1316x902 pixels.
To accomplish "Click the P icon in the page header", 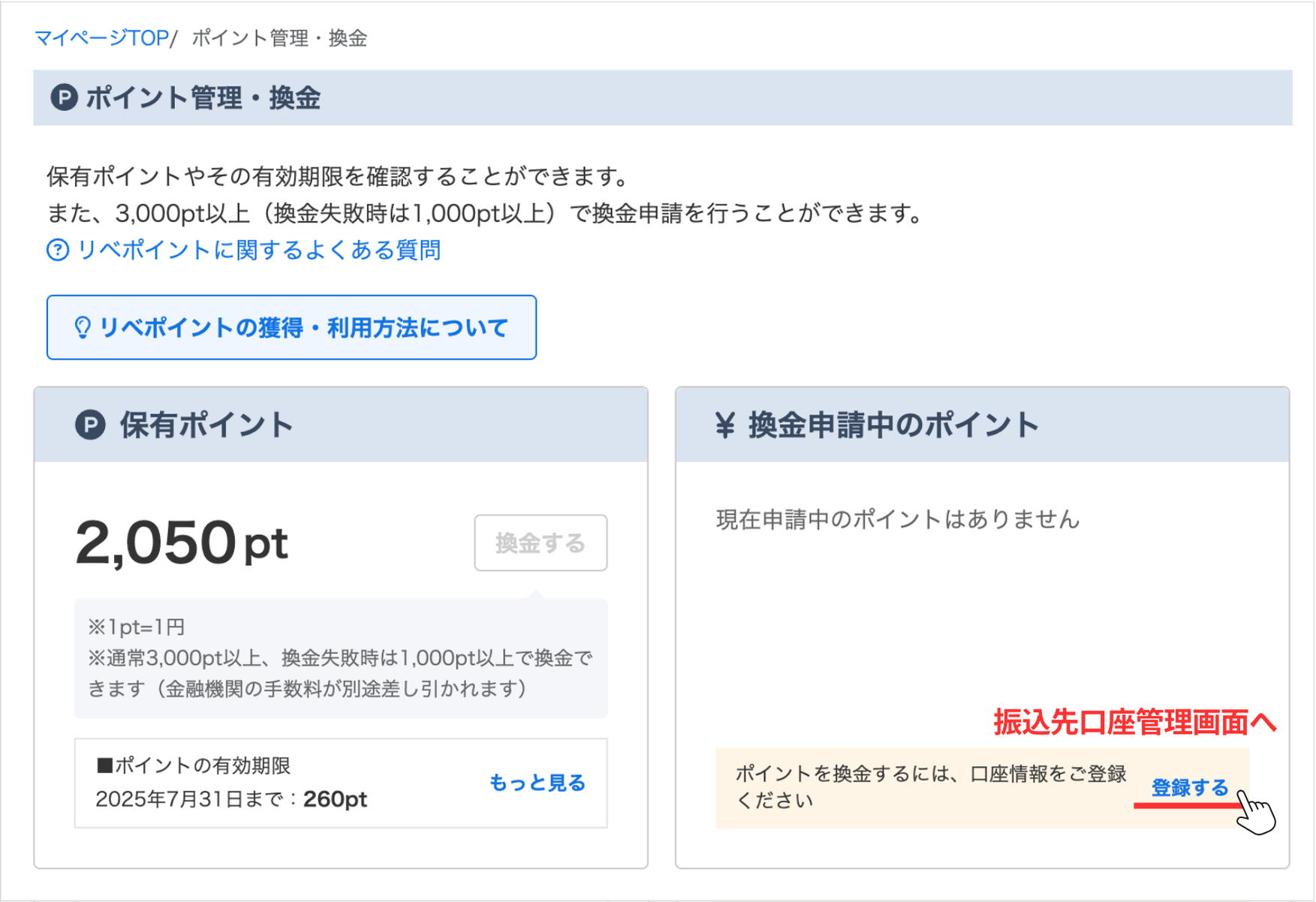I will click(64, 98).
